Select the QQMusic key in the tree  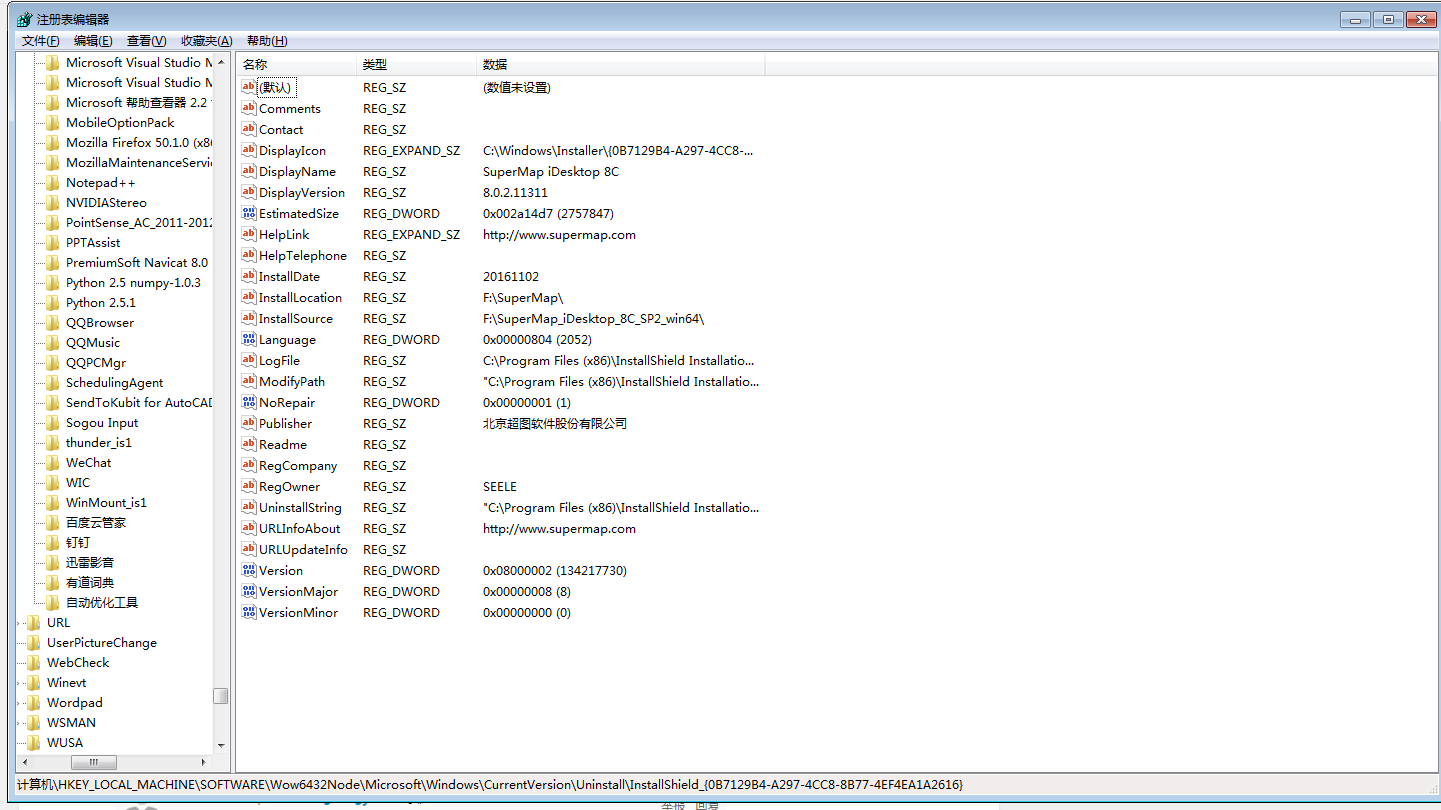[93, 343]
